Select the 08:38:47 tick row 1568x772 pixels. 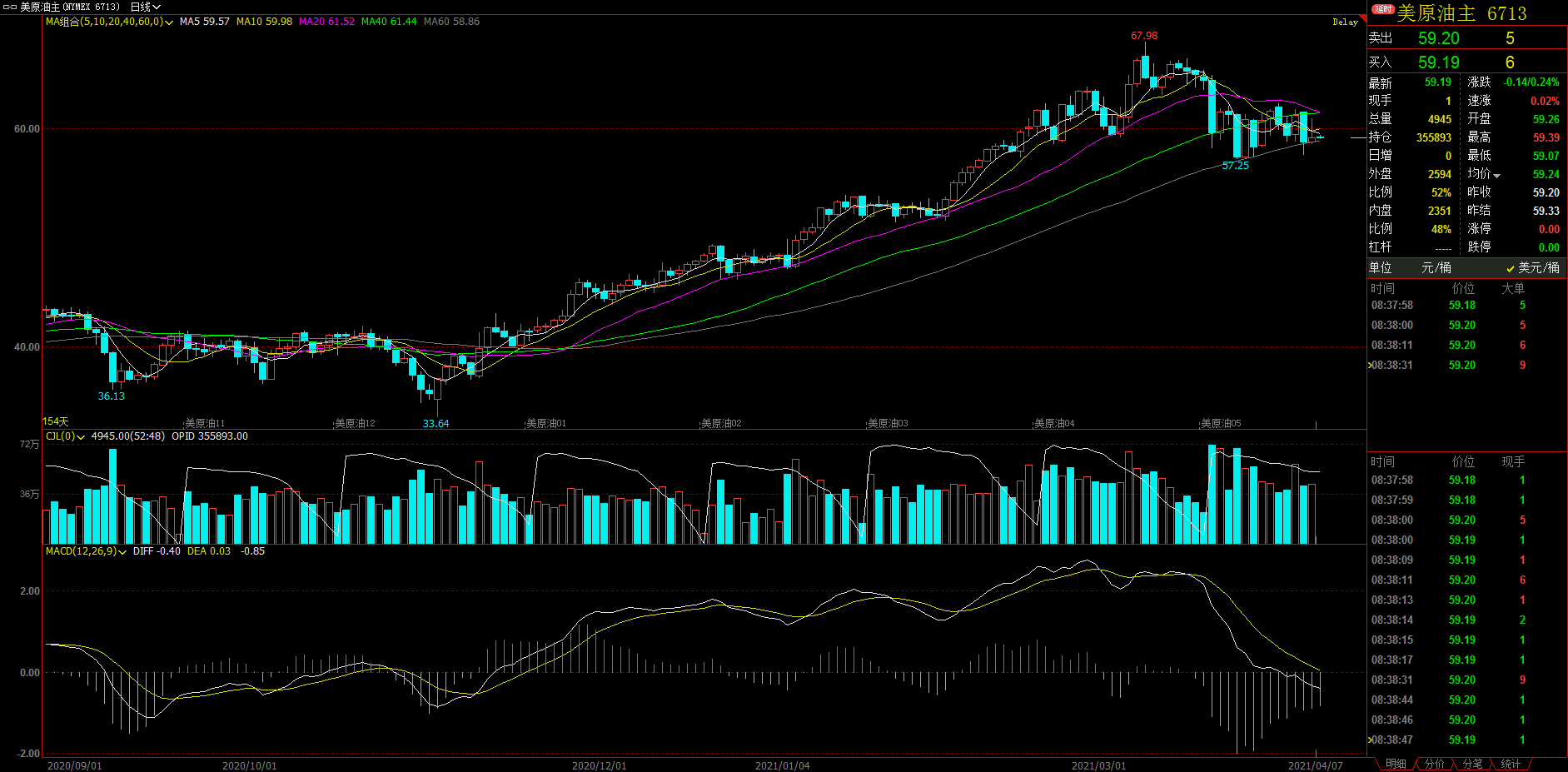click(1467, 740)
